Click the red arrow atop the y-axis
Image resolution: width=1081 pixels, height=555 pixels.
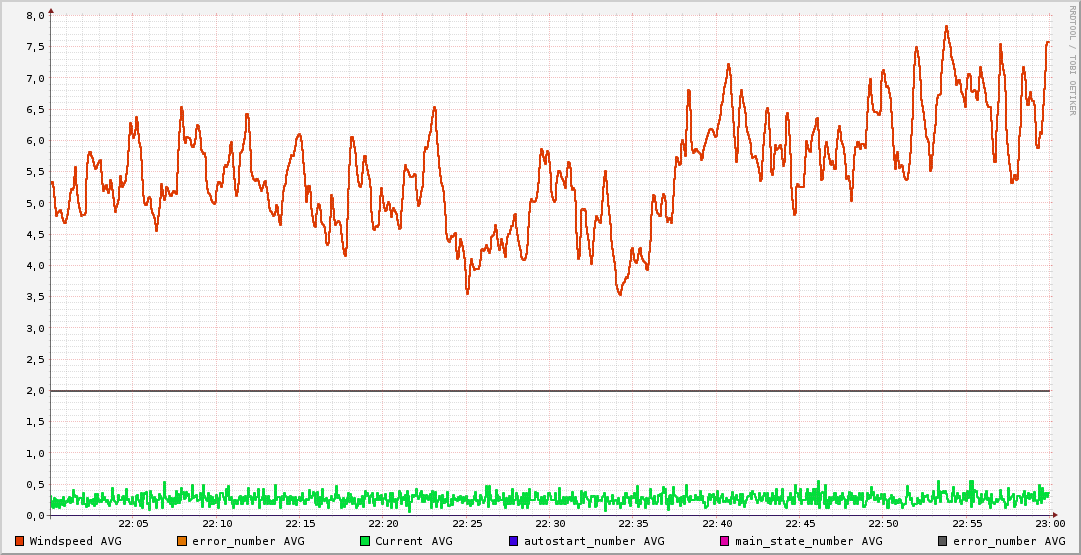pos(50,11)
